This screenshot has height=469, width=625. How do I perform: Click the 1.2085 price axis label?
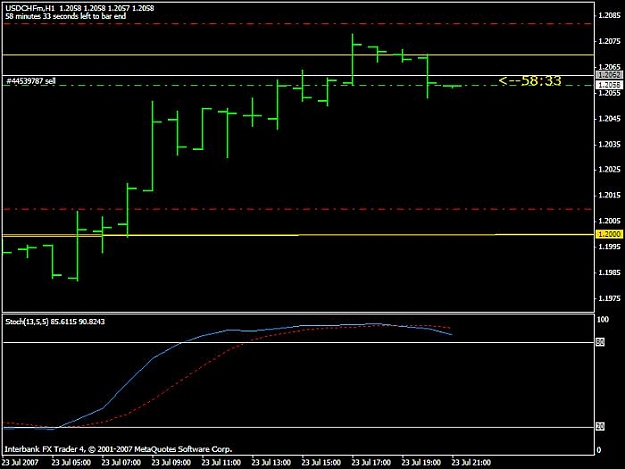pyautogui.click(x=610, y=16)
